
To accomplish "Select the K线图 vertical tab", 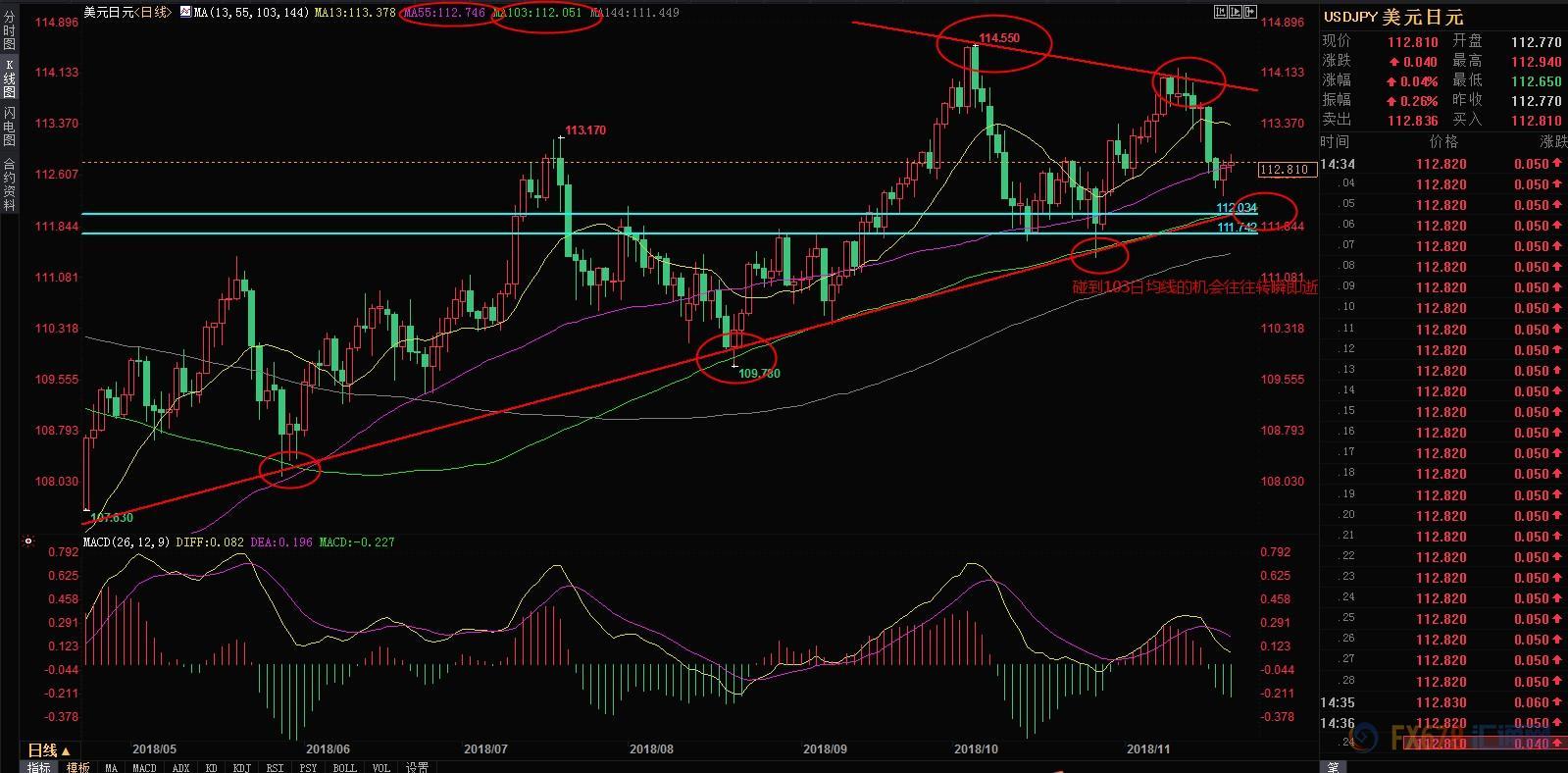I will click(x=9, y=77).
